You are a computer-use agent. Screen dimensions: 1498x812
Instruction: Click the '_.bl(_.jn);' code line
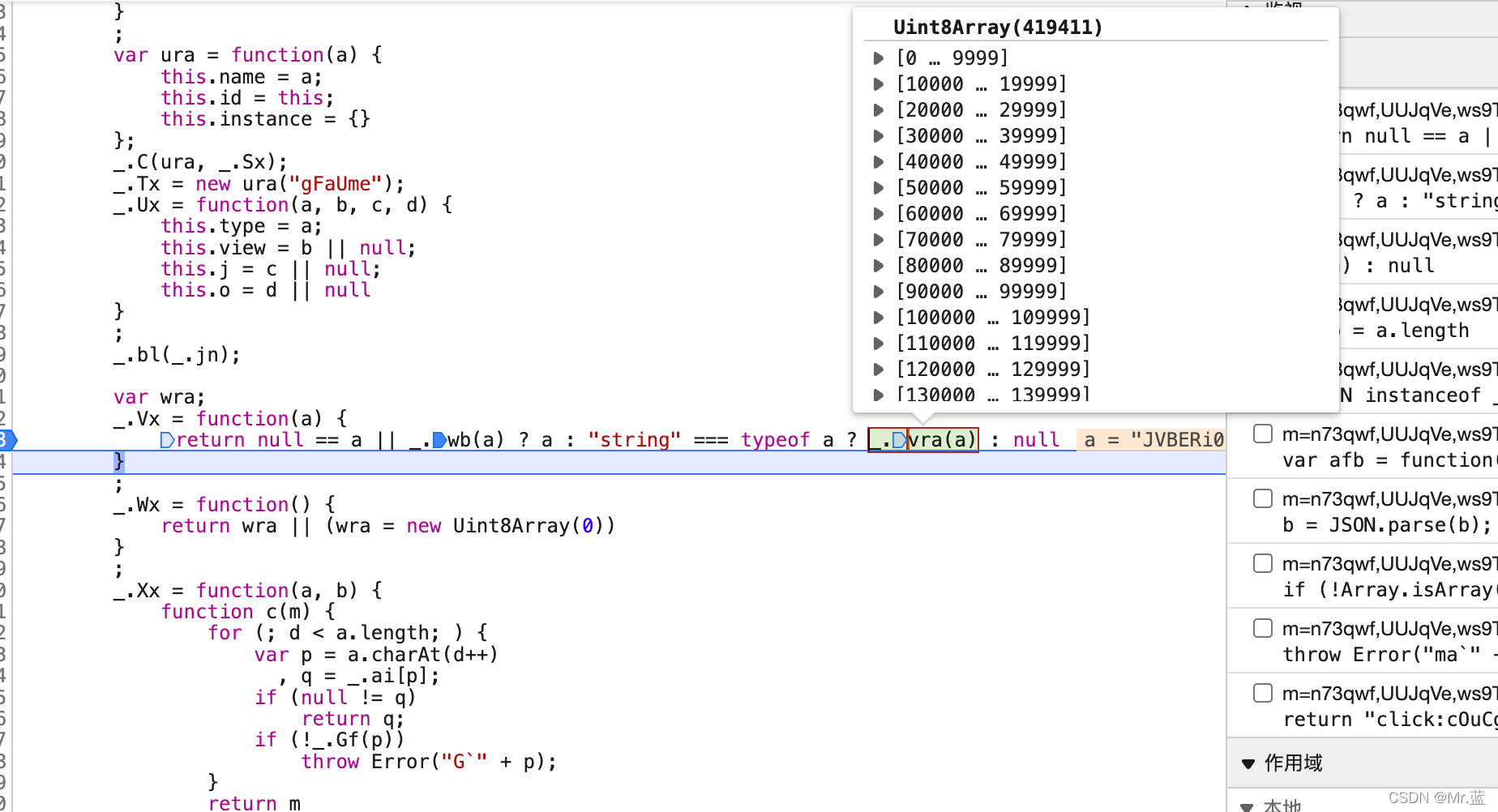pos(177,355)
